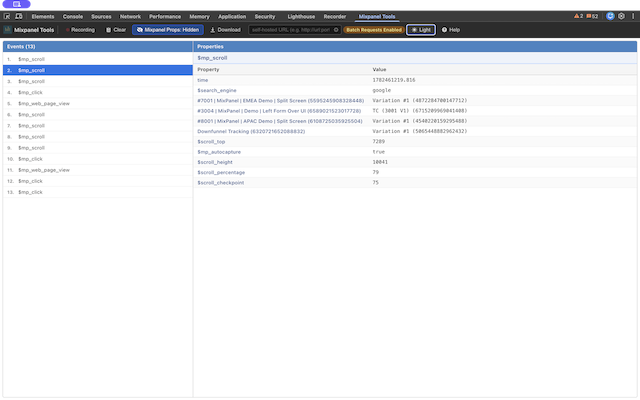This screenshot has height=400, width=640.
Task: Click the google value
Action: coord(381,90)
